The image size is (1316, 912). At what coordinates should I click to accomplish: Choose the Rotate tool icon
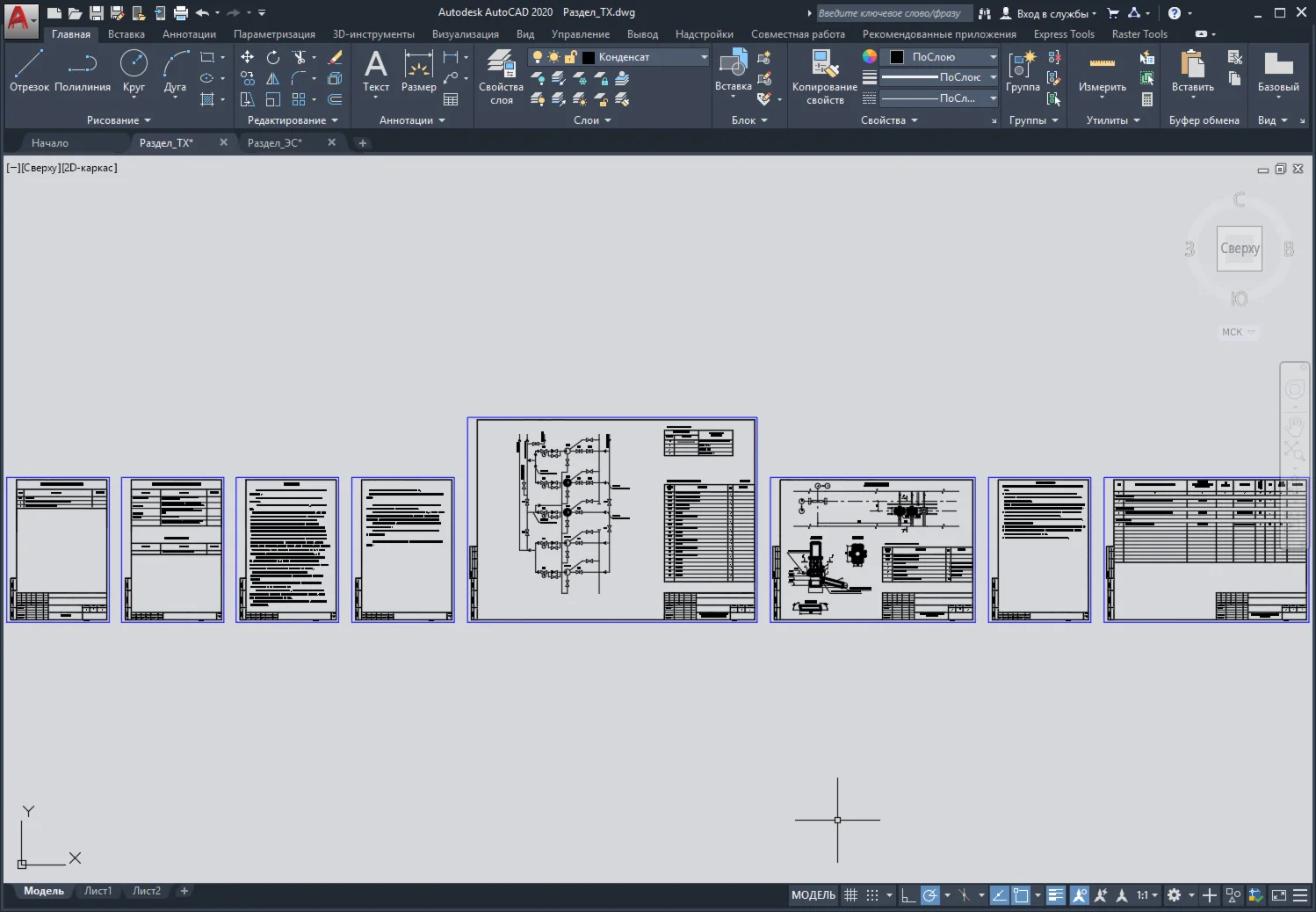click(x=273, y=57)
